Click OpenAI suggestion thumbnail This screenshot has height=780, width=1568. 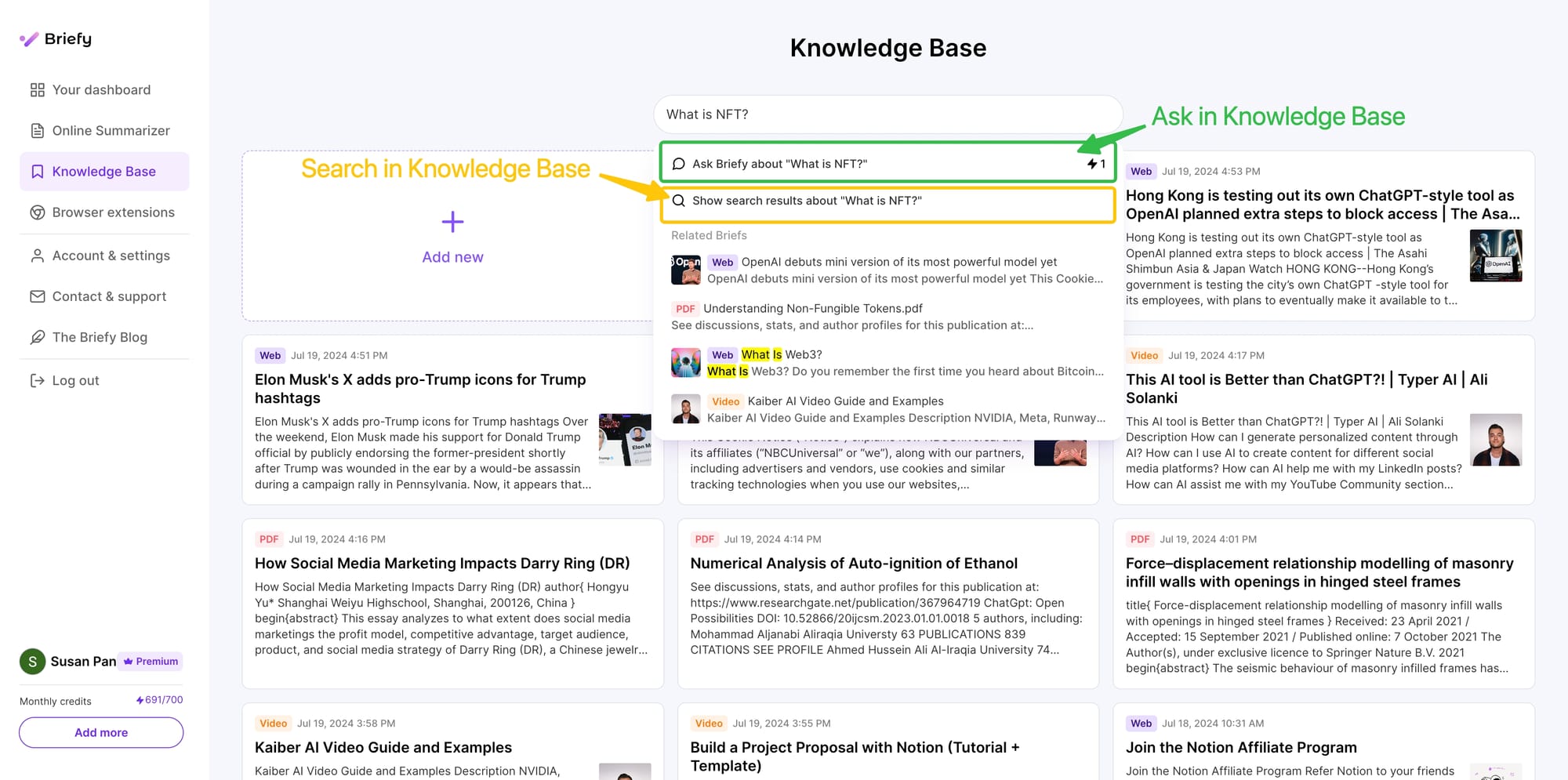tap(686, 270)
